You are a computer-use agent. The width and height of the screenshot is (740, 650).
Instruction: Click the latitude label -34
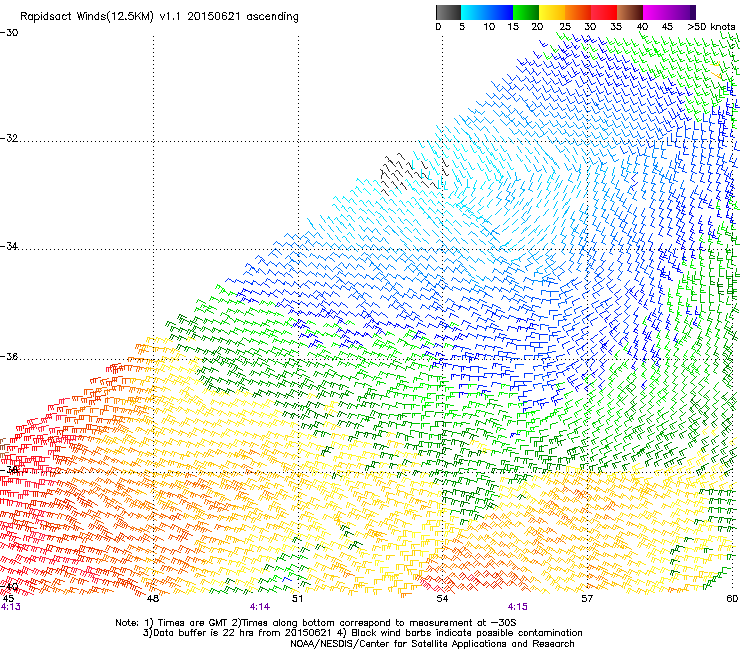pyautogui.click(x=9, y=246)
